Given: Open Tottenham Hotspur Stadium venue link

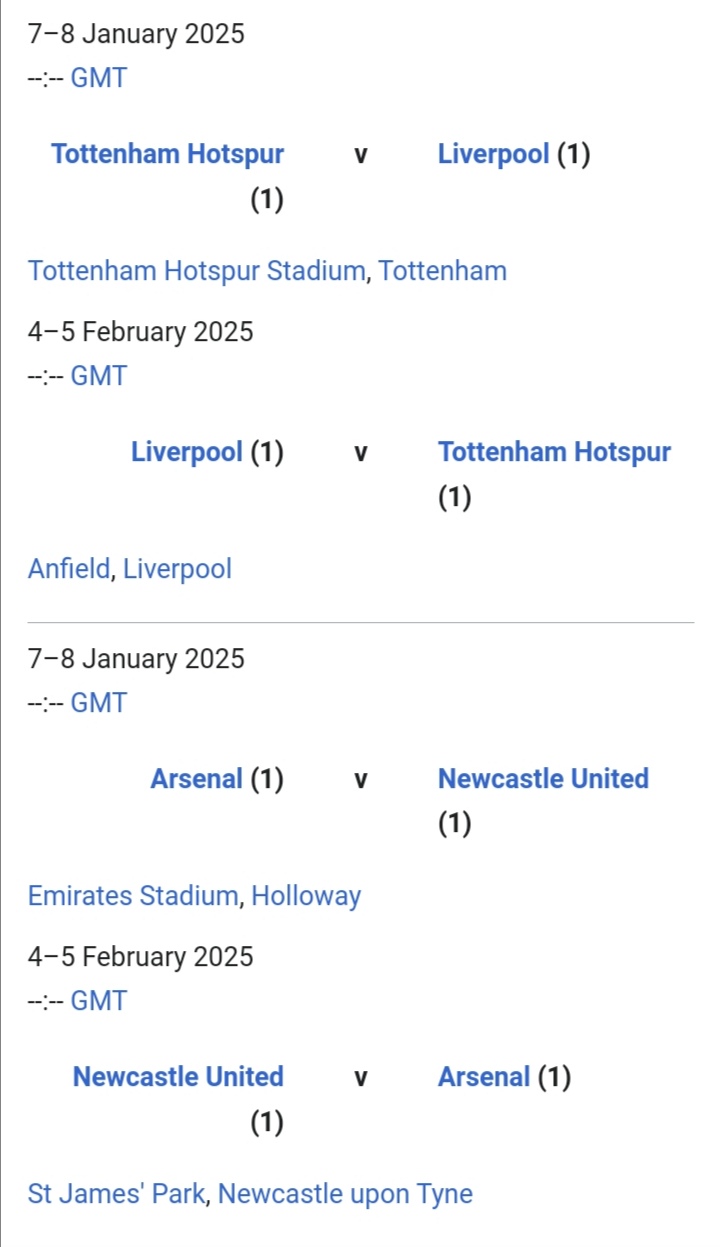Looking at the screenshot, I should coord(196,271).
